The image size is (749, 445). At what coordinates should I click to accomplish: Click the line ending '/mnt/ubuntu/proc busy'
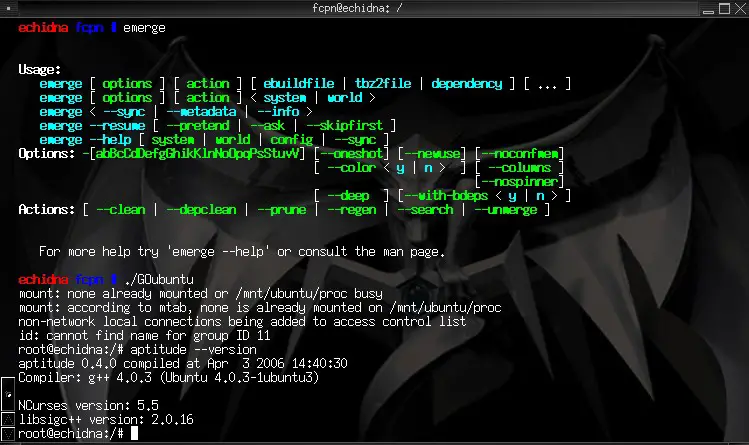[x=201, y=294]
